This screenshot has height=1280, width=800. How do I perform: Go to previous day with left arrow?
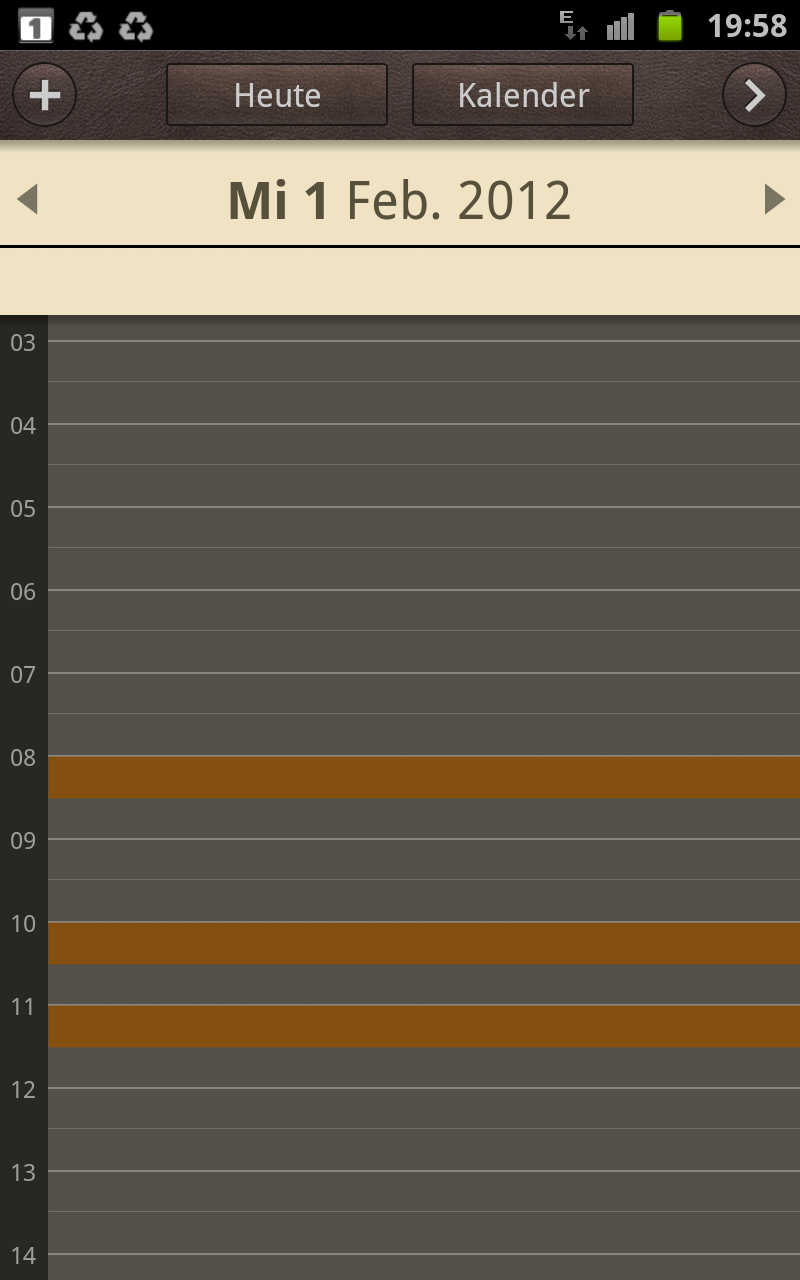tap(28, 199)
